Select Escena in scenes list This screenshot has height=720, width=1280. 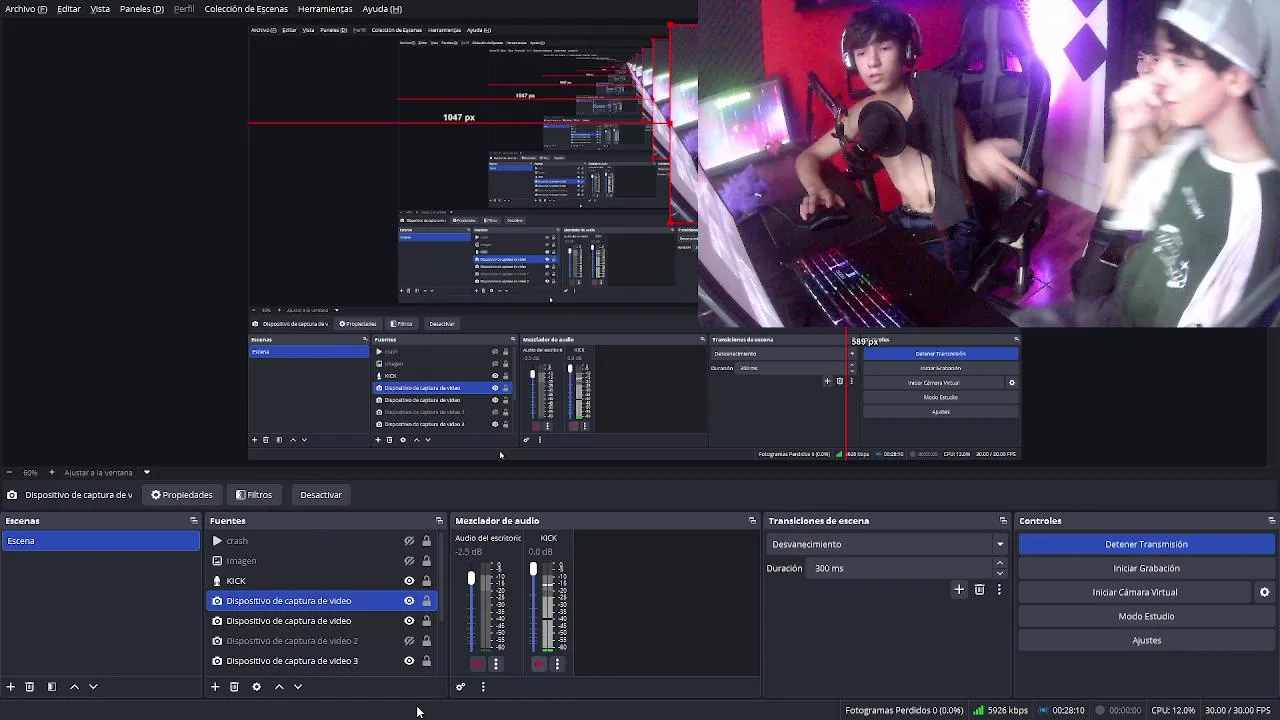pos(100,541)
